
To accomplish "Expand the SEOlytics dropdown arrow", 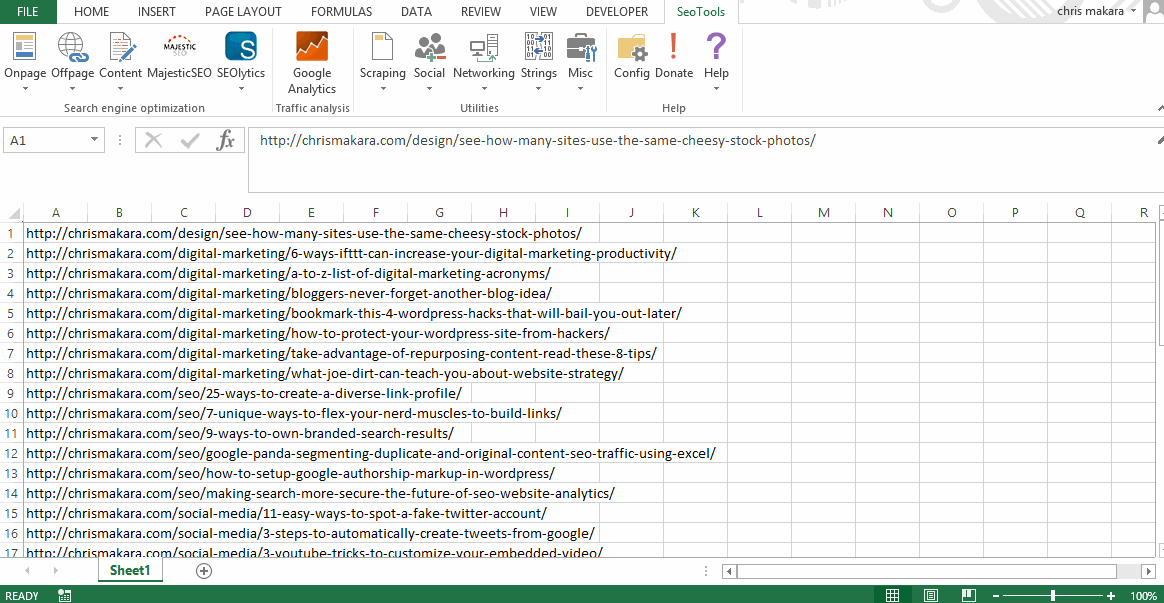I will (241, 88).
